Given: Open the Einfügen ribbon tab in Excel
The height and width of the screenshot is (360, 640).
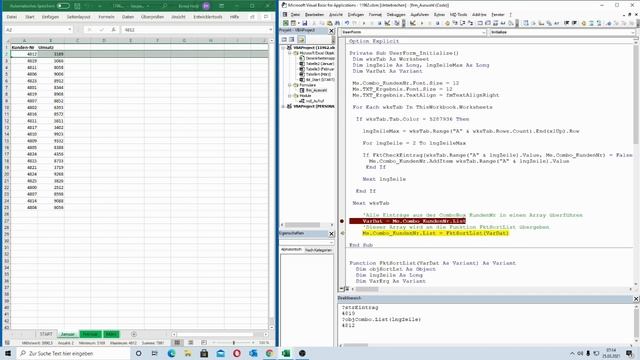Looking at the screenshot, I should coord(50,17).
